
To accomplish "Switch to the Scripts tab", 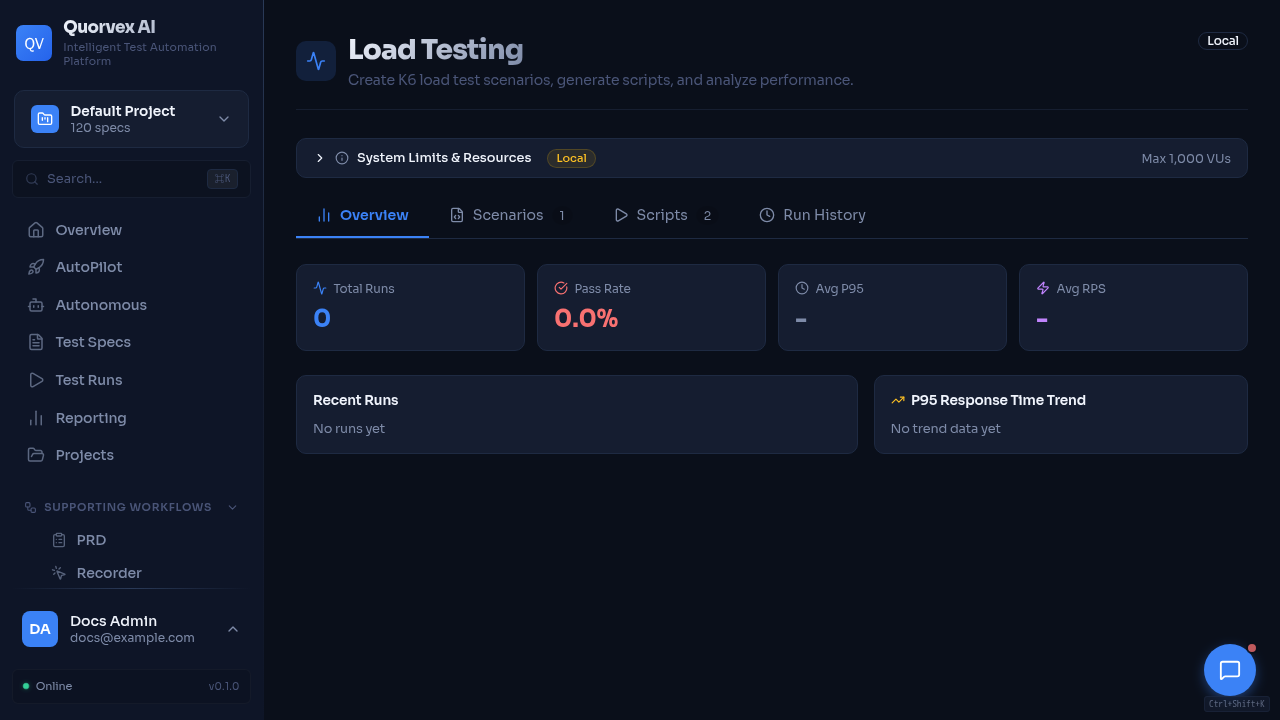I will click(x=663, y=215).
